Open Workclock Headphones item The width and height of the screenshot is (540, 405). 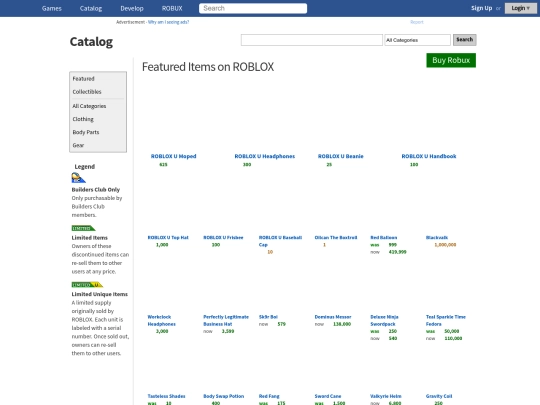[162, 320]
